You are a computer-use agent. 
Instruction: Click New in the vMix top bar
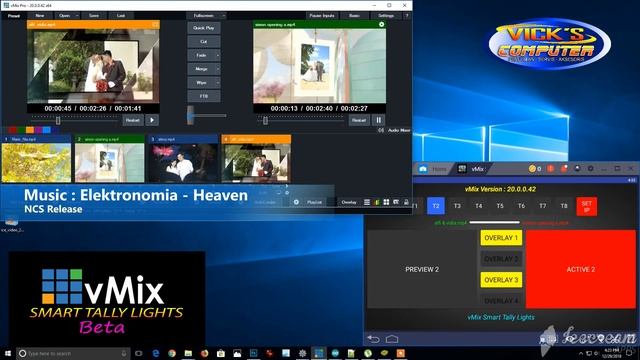pos(40,16)
